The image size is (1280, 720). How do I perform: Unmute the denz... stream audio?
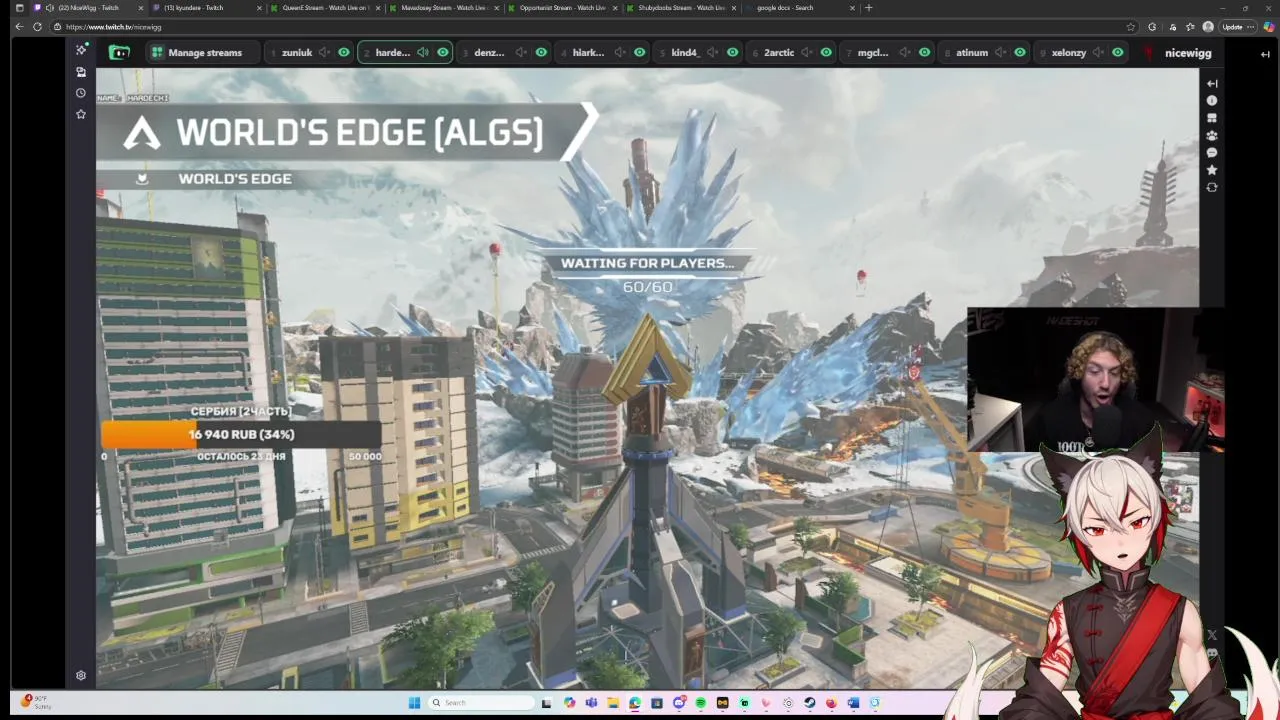[522, 52]
